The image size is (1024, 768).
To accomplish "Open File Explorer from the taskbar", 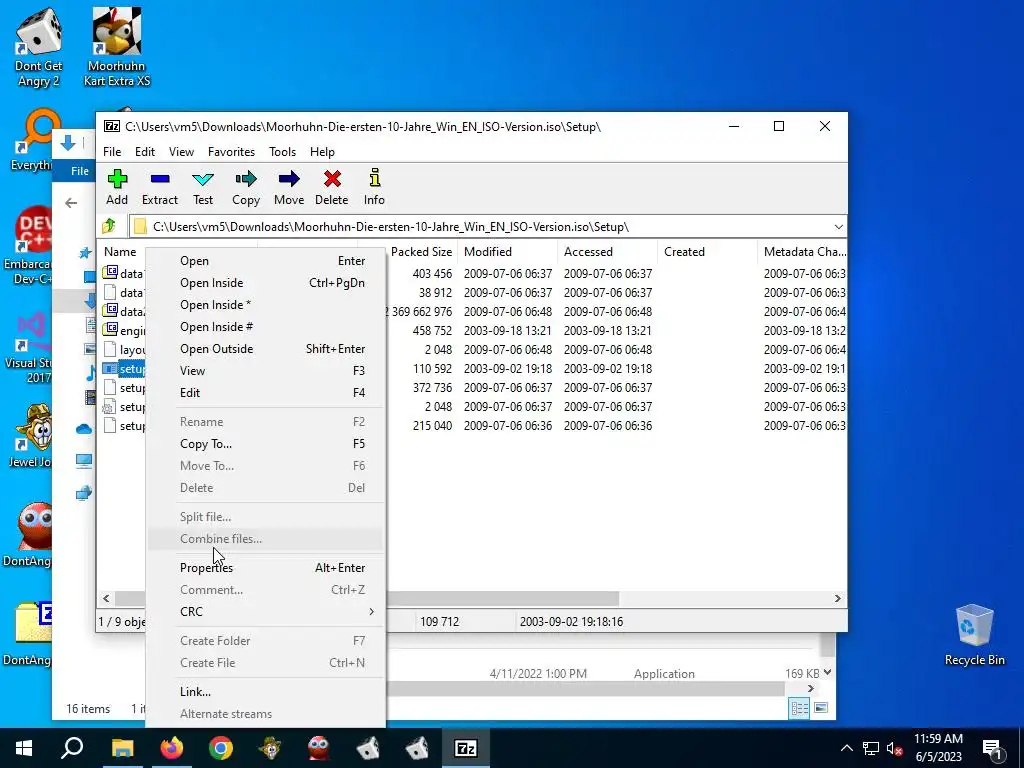I will pos(122,748).
